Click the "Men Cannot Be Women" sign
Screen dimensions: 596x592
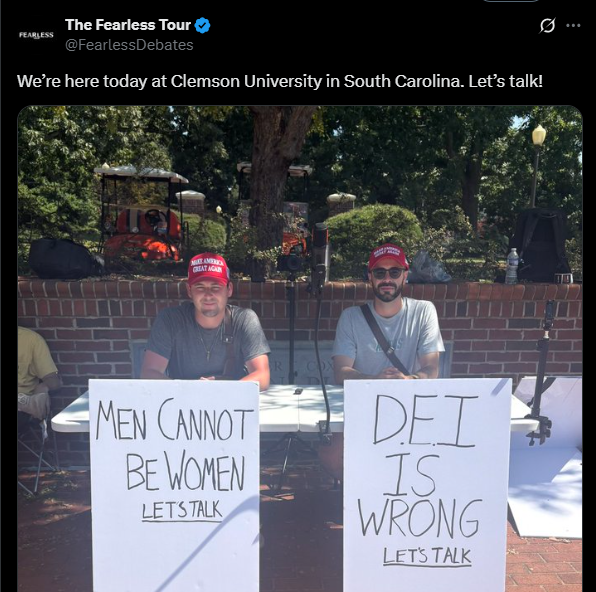click(x=174, y=485)
